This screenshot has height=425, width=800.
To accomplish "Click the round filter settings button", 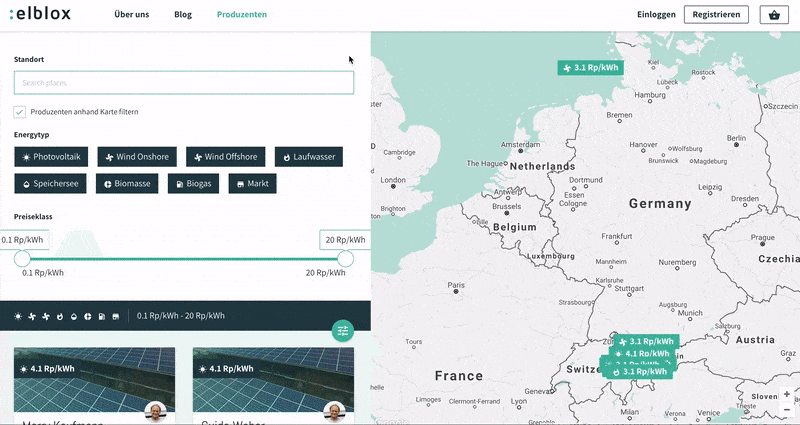I will click(343, 331).
